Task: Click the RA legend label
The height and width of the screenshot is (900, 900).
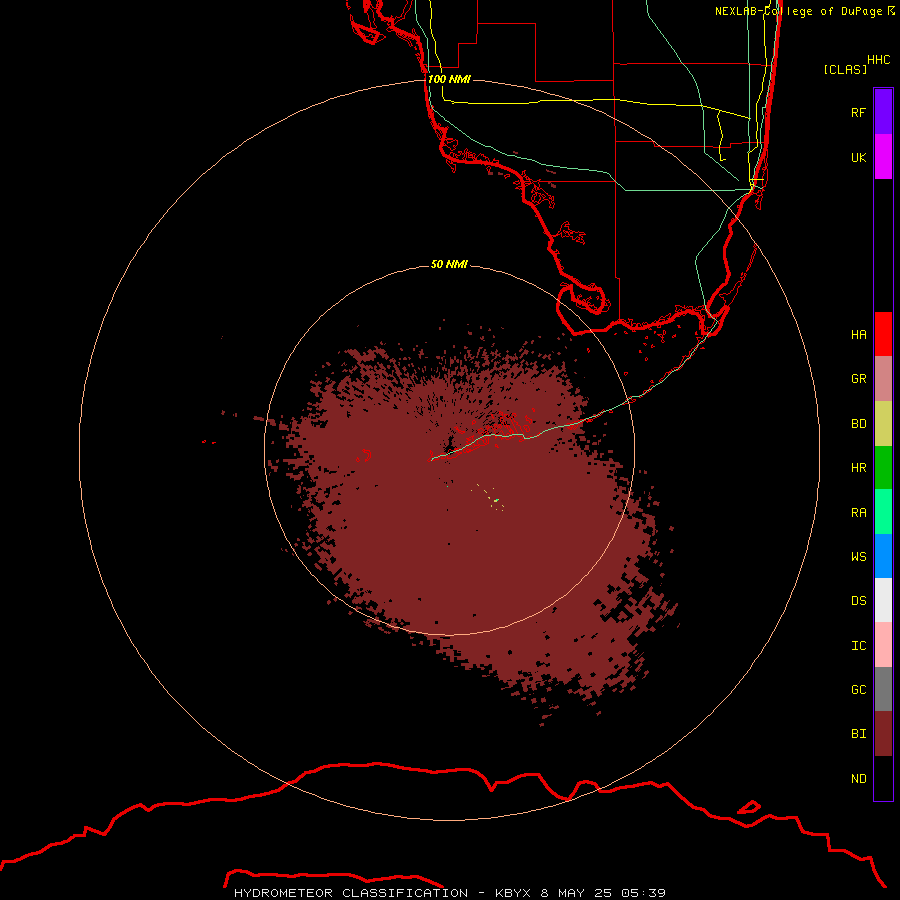Action: [x=858, y=513]
